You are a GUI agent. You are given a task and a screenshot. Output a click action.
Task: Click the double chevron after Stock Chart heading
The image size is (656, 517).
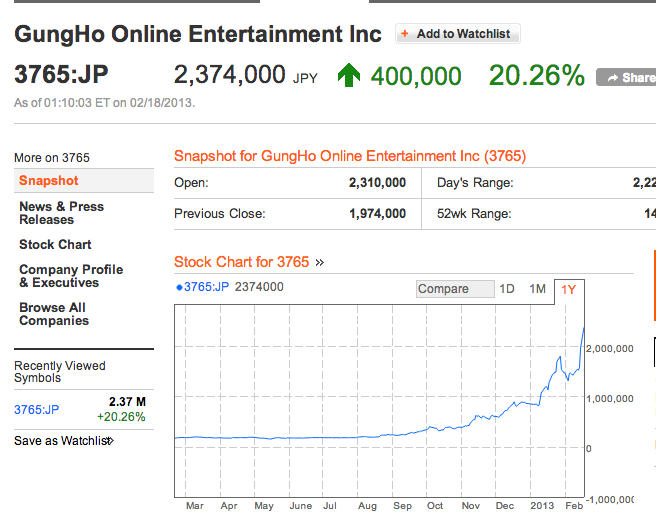320,263
